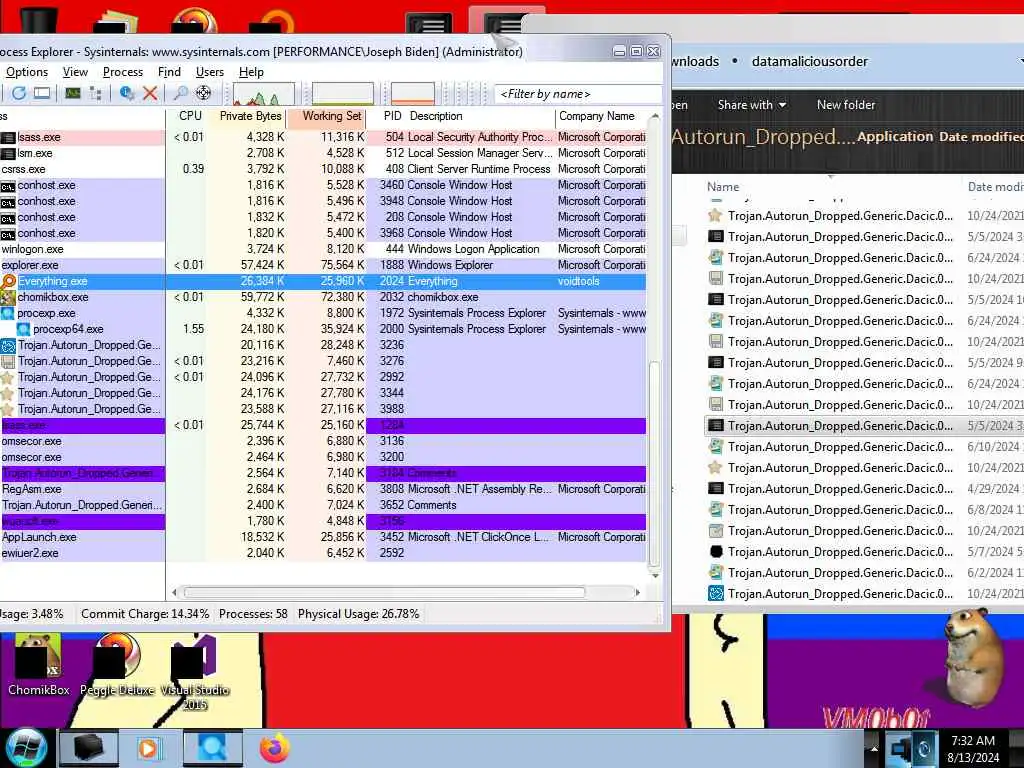Open the commit history mini graph
The image size is (1024, 768).
pyautogui.click(x=343, y=93)
